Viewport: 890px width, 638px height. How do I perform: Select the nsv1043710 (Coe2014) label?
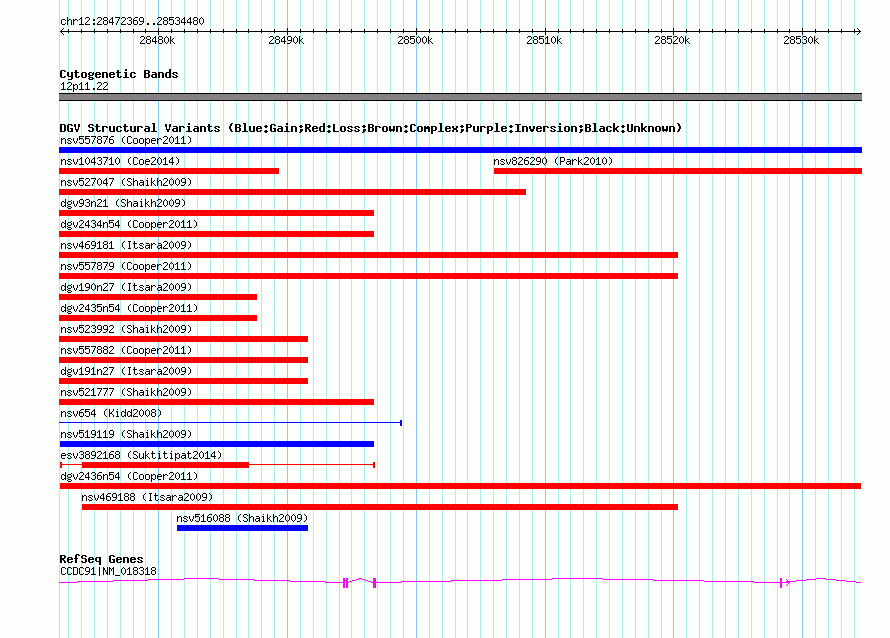120,161
